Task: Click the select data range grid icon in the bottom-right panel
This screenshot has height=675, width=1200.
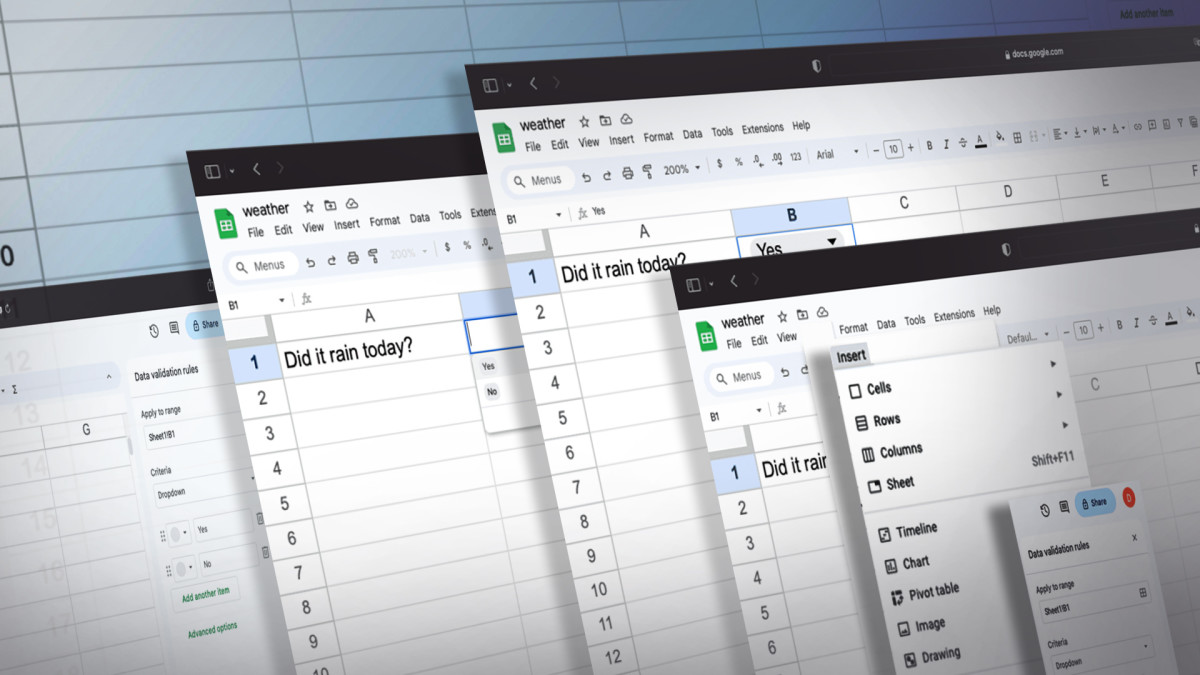Action: 1143,593
